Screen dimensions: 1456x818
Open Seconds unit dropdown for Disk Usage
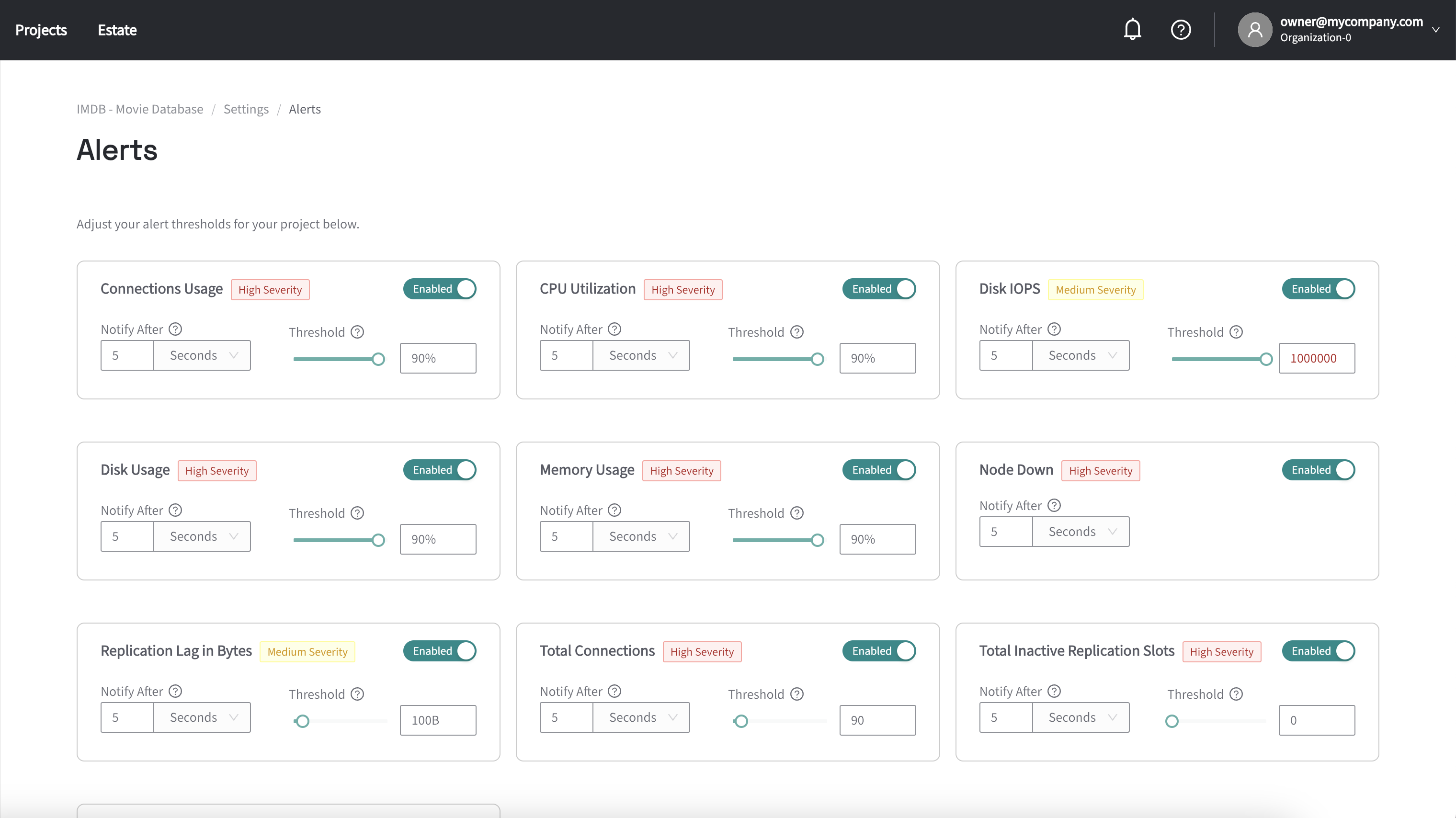pyautogui.click(x=202, y=536)
